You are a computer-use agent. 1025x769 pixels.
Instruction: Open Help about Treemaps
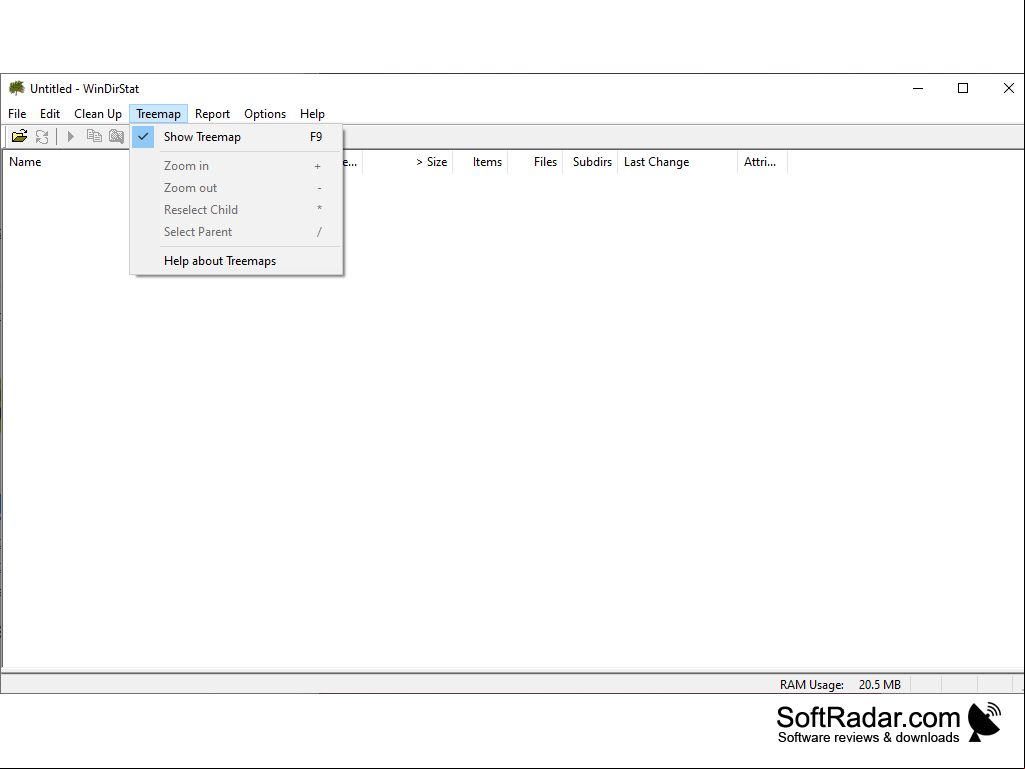(236, 261)
